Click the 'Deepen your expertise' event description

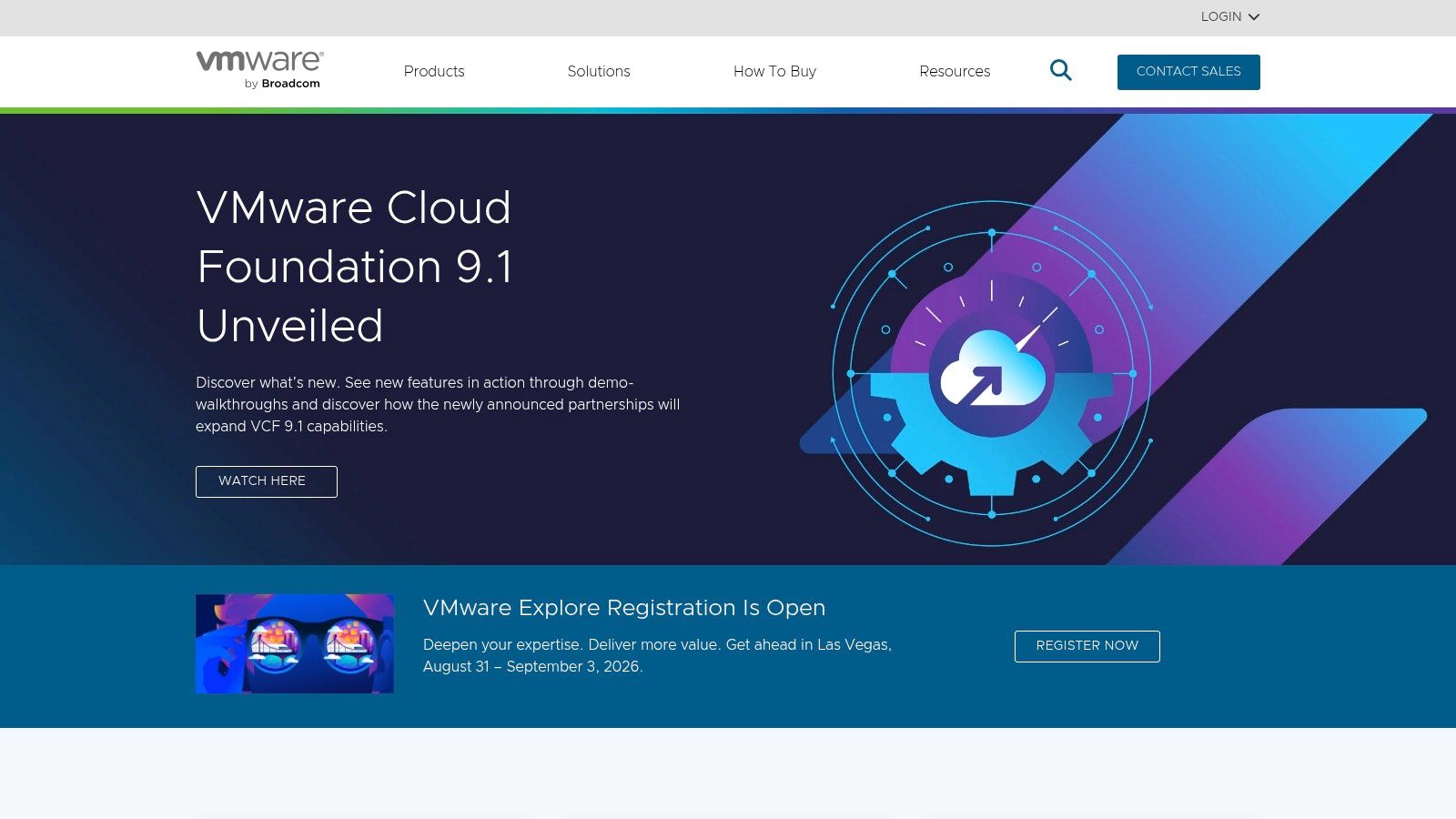click(x=657, y=655)
